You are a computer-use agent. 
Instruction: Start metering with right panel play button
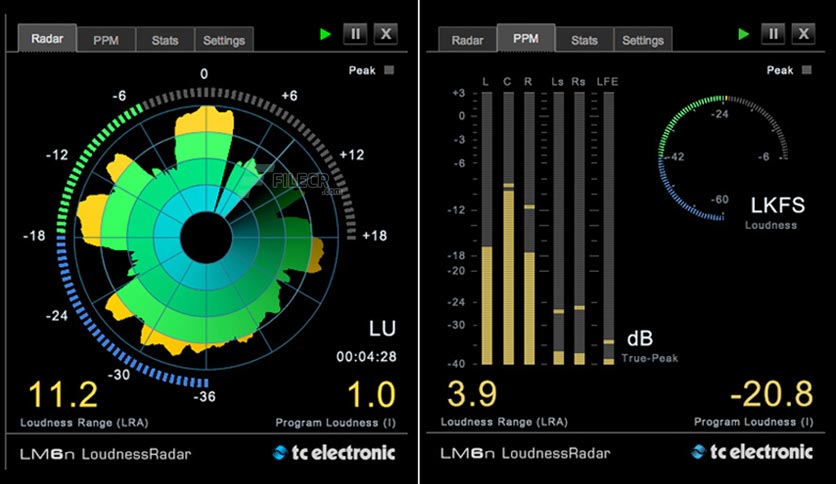point(743,35)
